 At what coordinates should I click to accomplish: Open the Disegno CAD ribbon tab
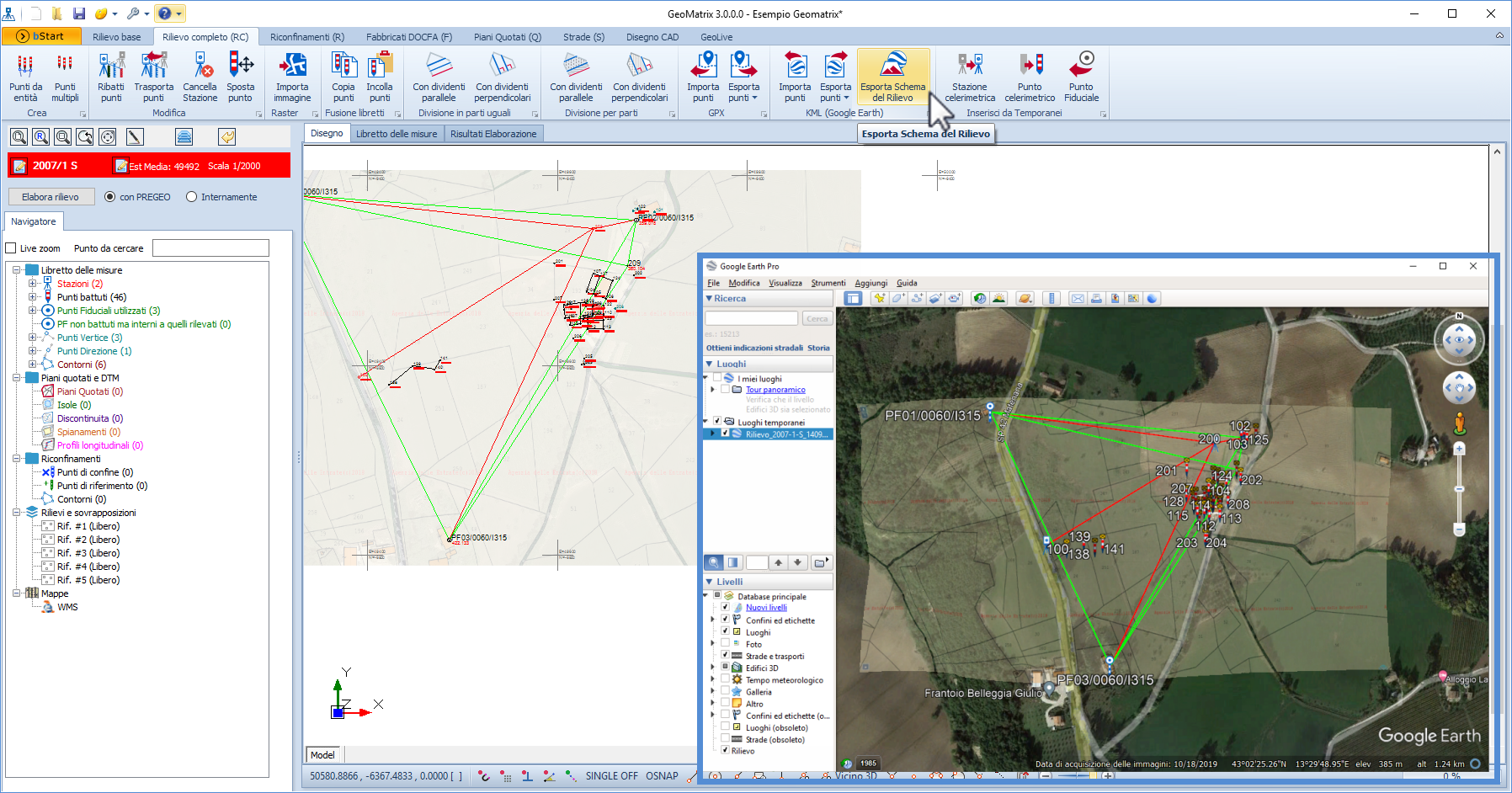pos(652,37)
